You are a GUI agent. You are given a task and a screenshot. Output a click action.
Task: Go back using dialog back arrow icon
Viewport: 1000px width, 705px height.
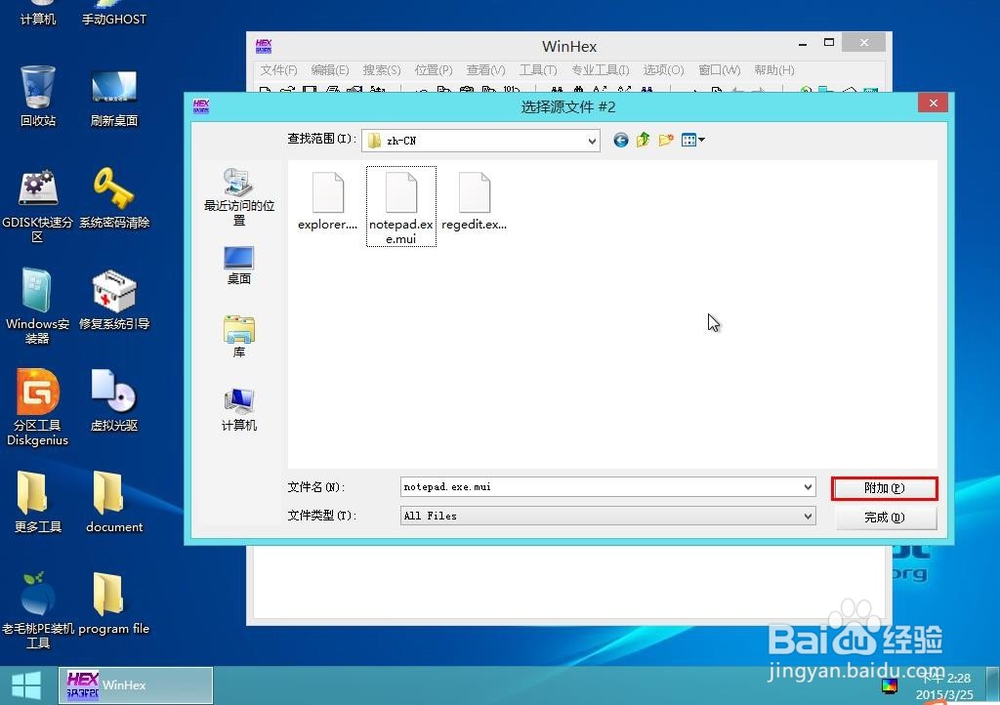click(x=621, y=140)
